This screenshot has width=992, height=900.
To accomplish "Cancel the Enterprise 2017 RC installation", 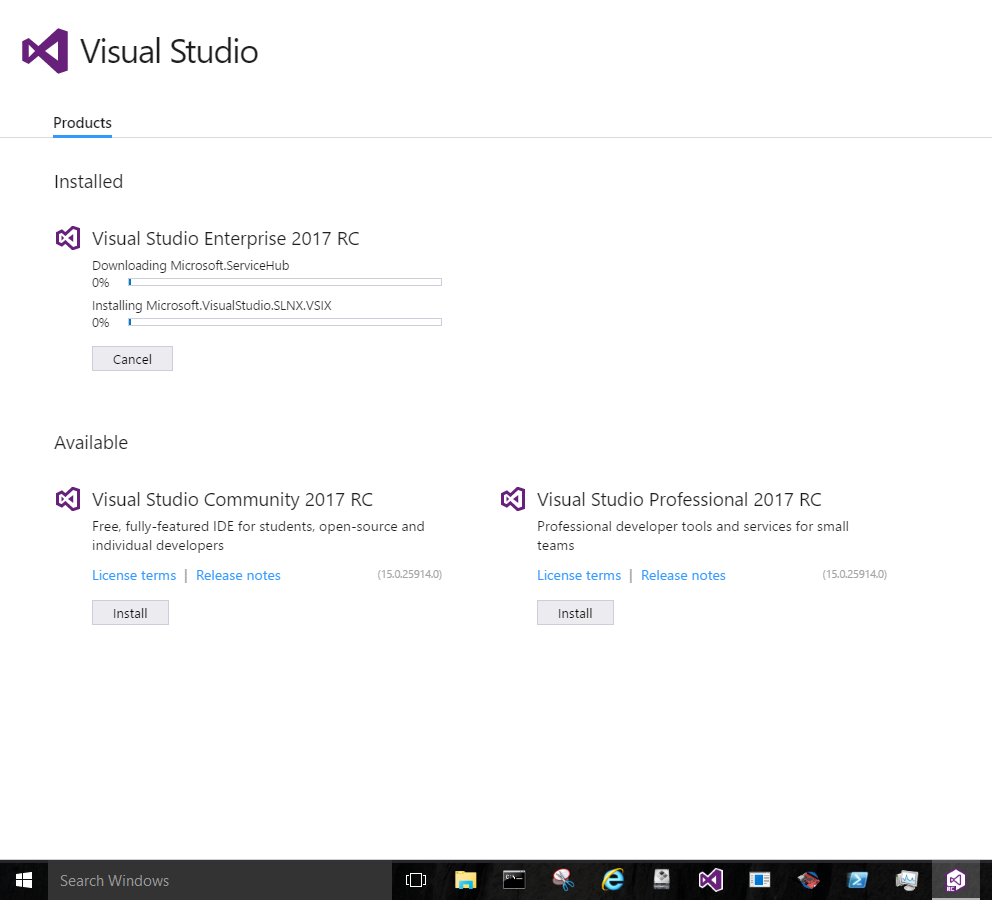I will coord(132,359).
